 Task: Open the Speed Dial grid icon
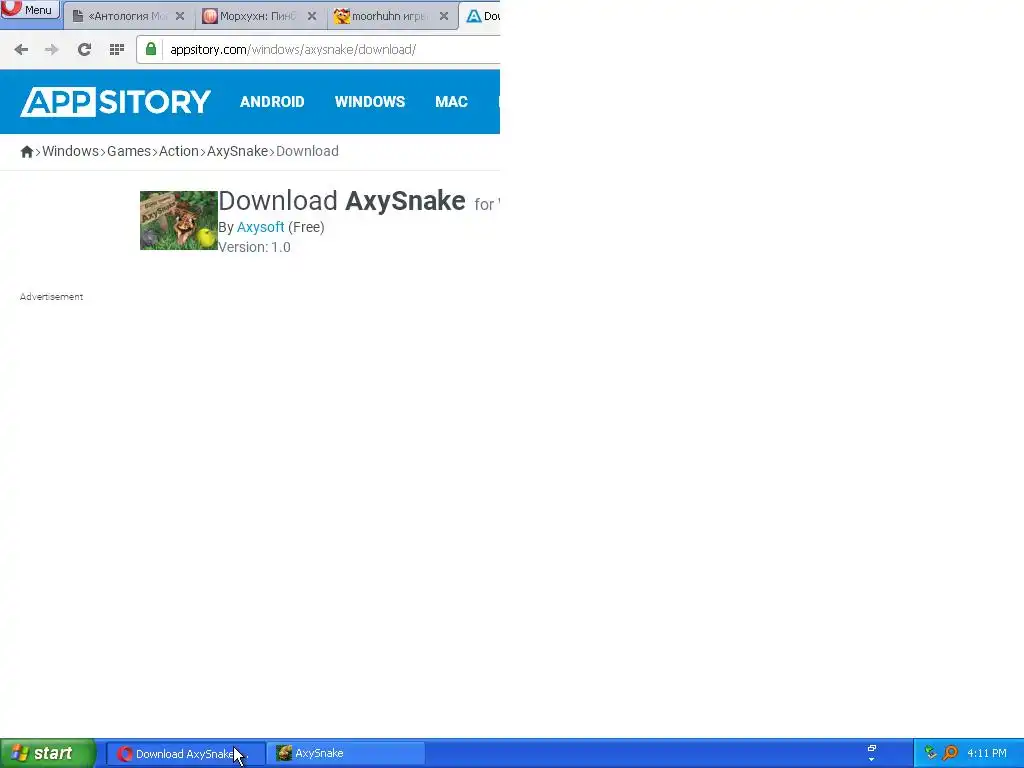[x=117, y=50]
